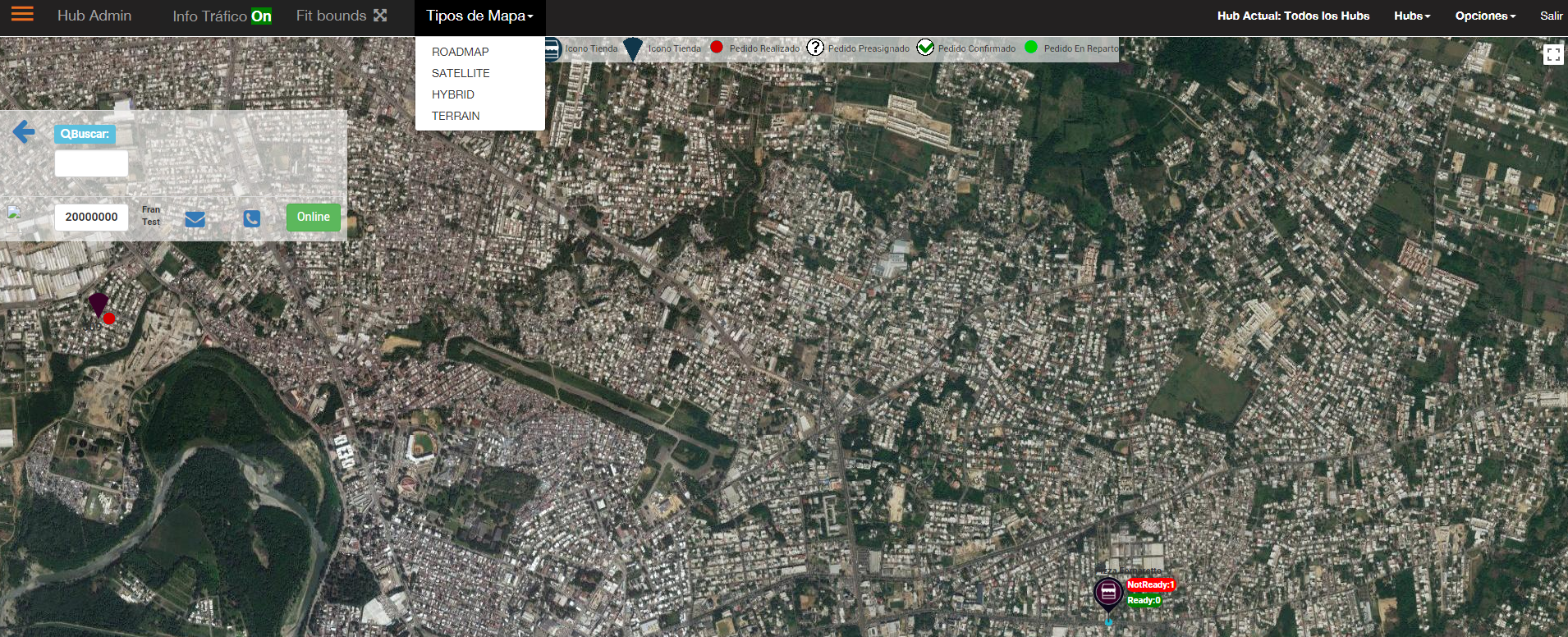Click the Fit bounds button

(341, 16)
